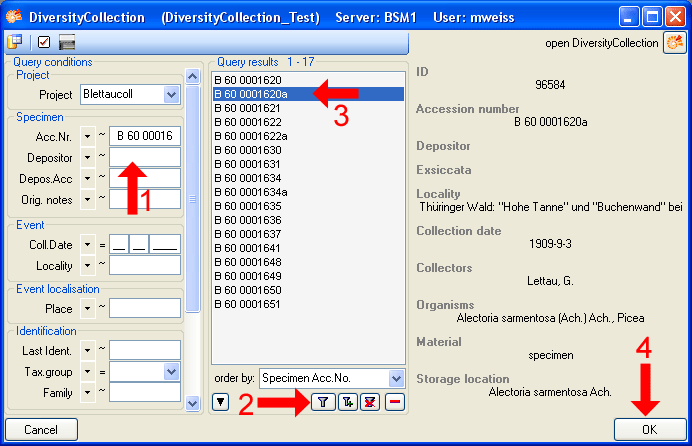Click the Depositor text input field
This screenshot has height=446, width=692.
pos(145,158)
